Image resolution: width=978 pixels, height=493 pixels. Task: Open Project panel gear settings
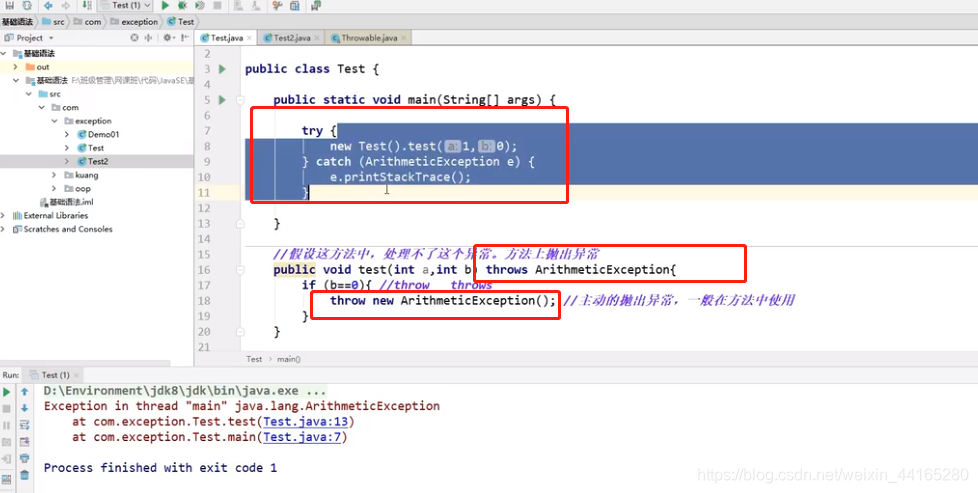tap(167, 37)
